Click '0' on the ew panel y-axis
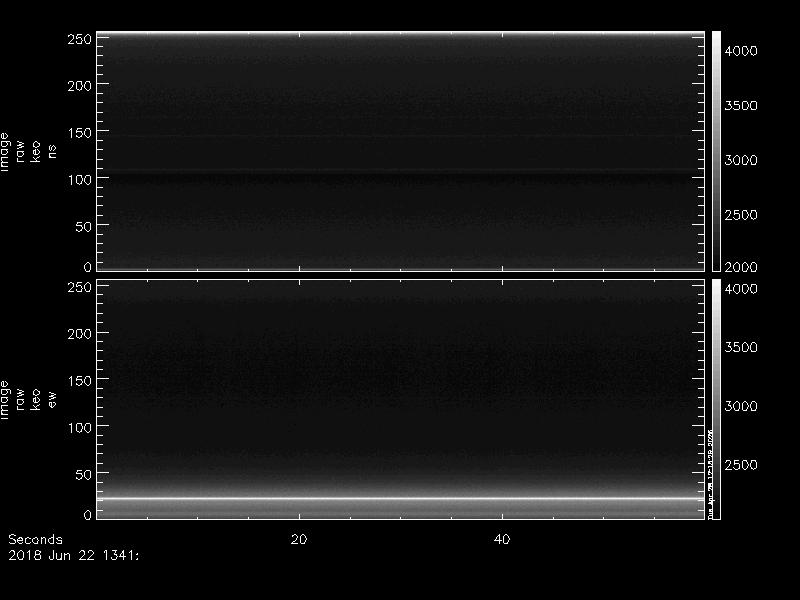The width and height of the screenshot is (800, 600). click(88, 515)
